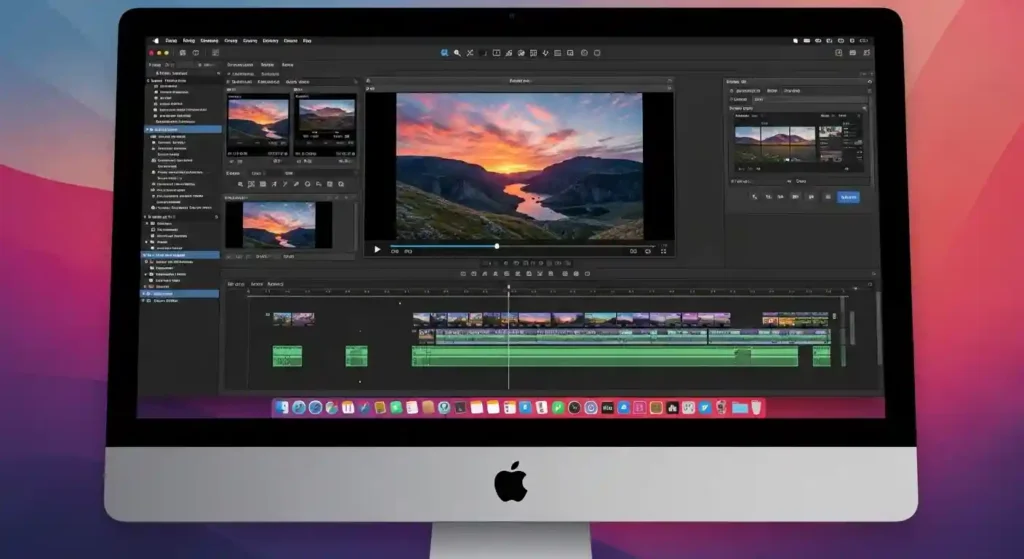1024x559 pixels.
Task: Select the first short green audio clip in timeline
Action: point(287,356)
